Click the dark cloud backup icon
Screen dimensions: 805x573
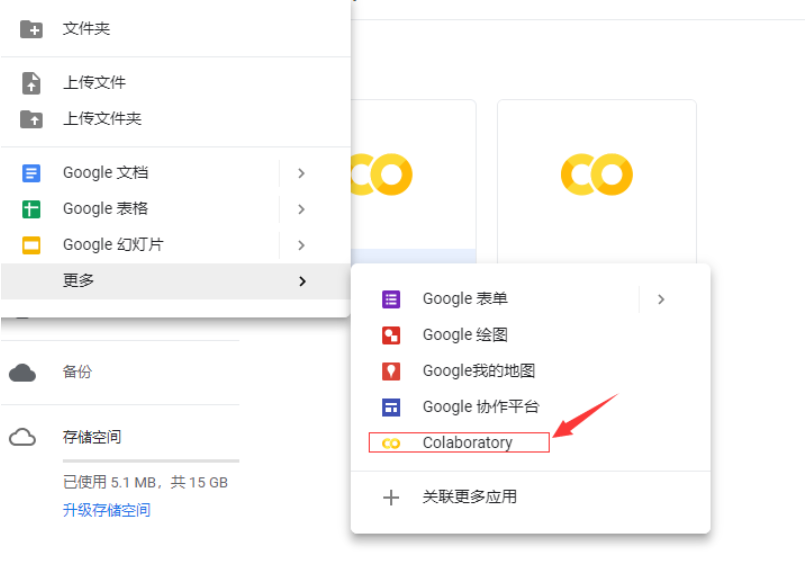[23, 373]
